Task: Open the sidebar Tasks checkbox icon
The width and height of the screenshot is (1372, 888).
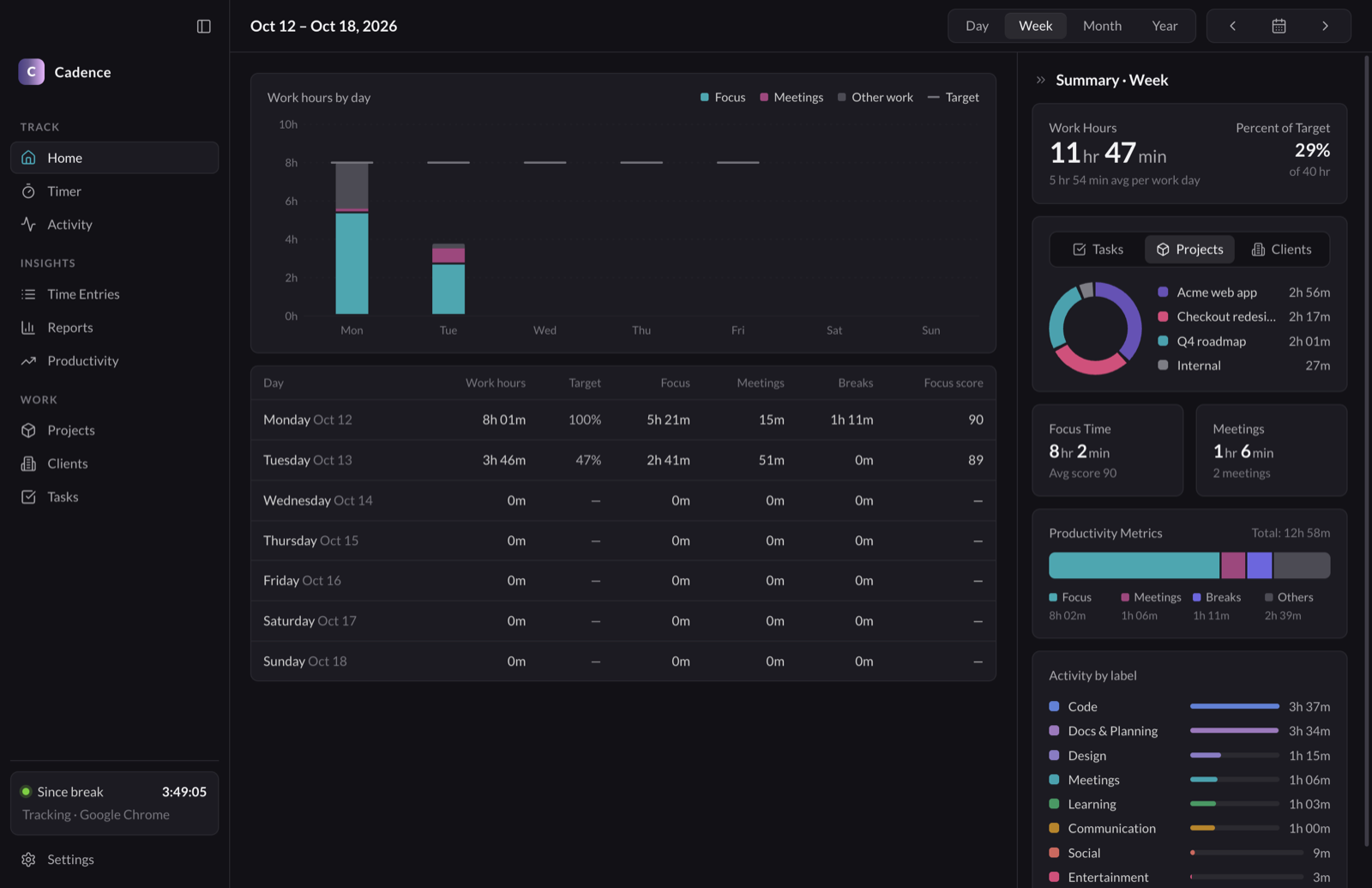Action: coord(28,498)
